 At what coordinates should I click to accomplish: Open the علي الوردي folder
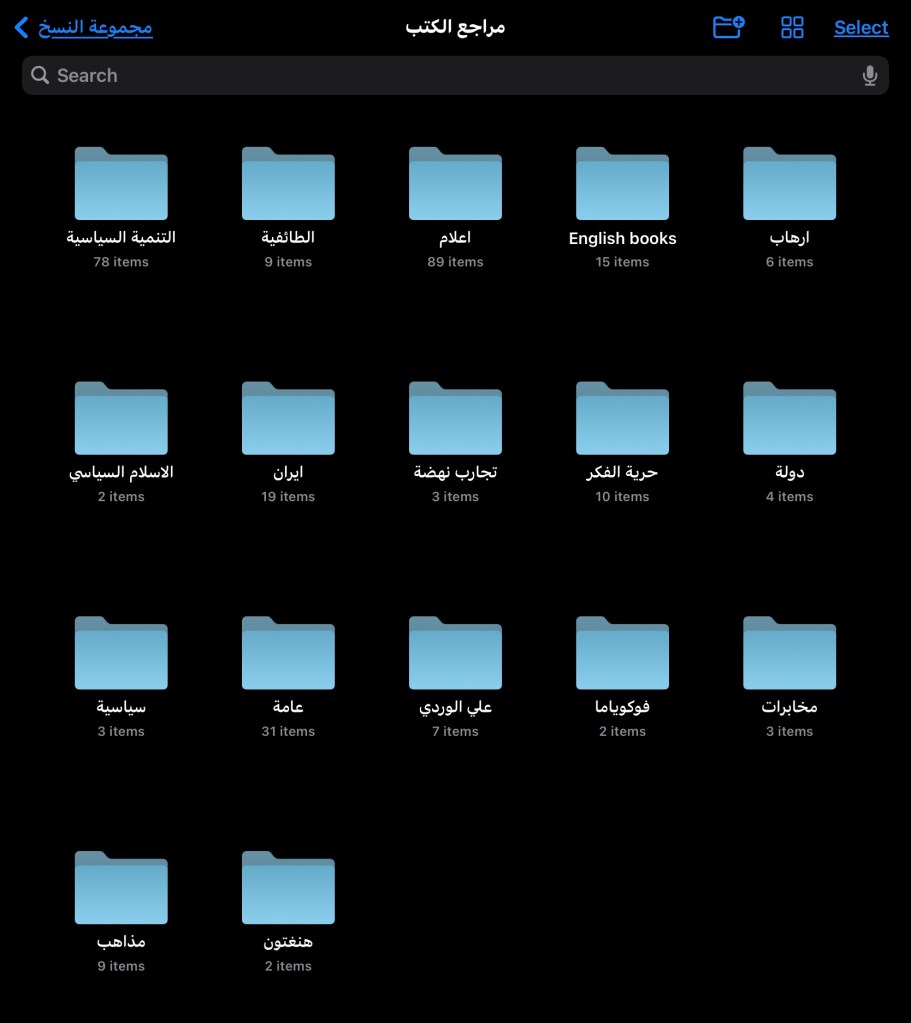click(x=455, y=654)
